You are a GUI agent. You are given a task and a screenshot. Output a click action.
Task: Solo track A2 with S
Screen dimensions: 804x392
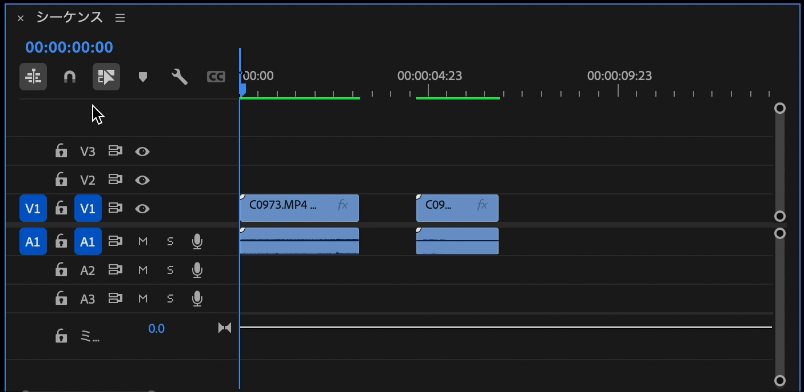170,270
